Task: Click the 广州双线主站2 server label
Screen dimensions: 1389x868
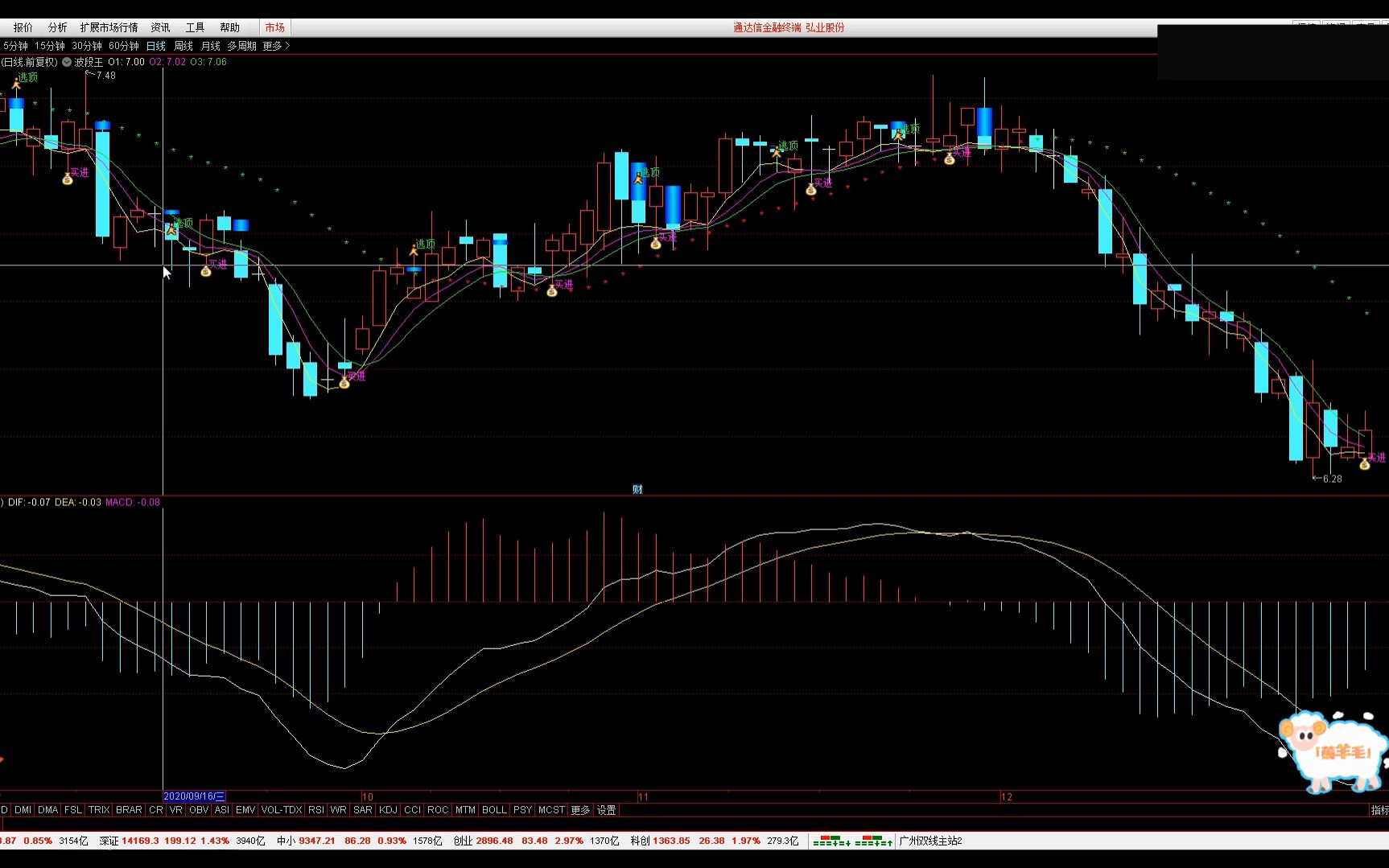Action: pyautogui.click(x=930, y=841)
